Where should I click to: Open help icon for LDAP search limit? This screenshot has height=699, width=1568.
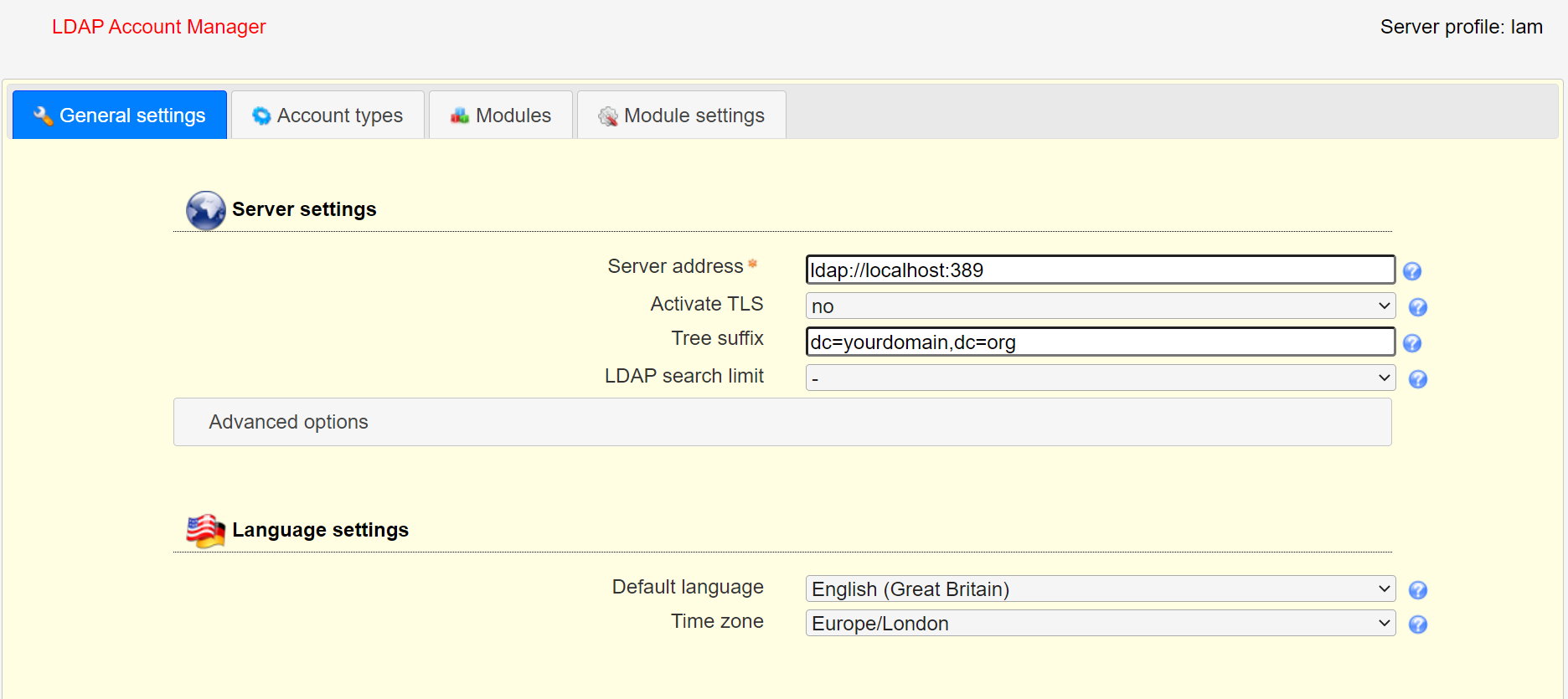pyautogui.click(x=1418, y=379)
